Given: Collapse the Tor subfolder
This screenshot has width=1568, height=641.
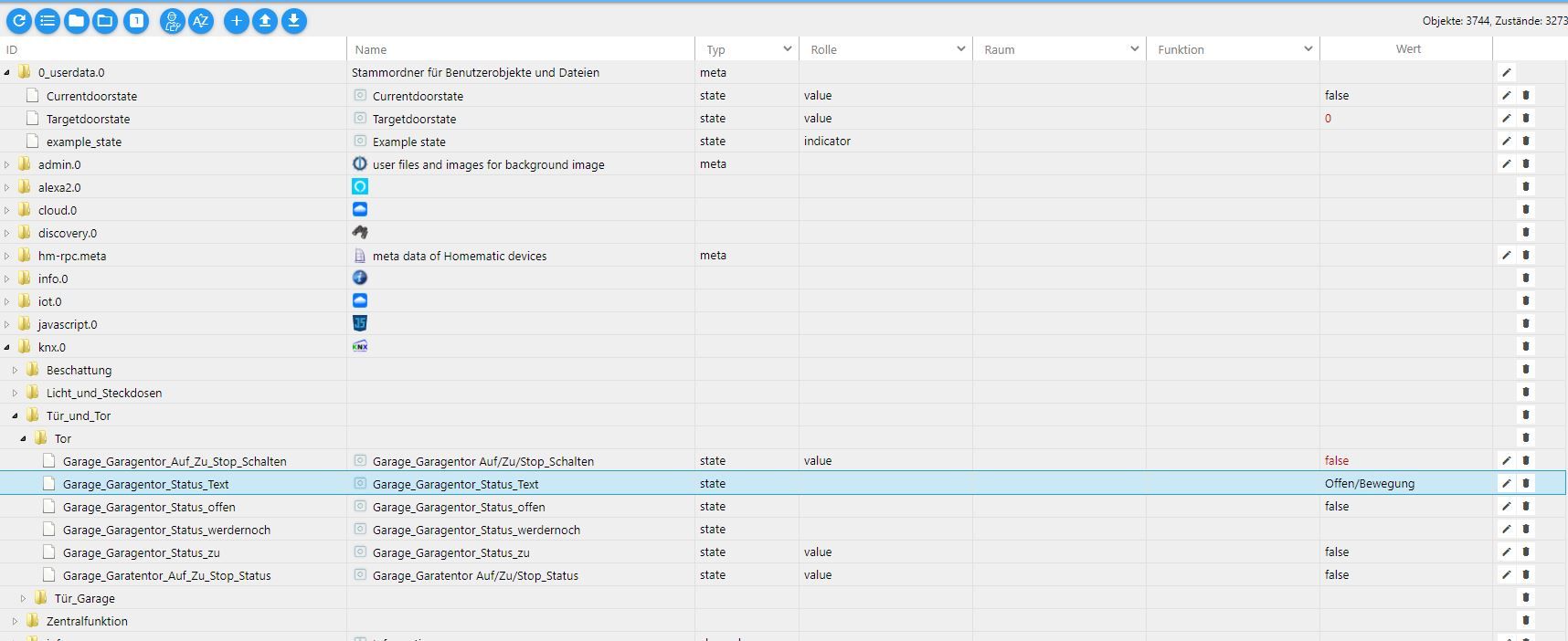Looking at the screenshot, I should pos(23,438).
